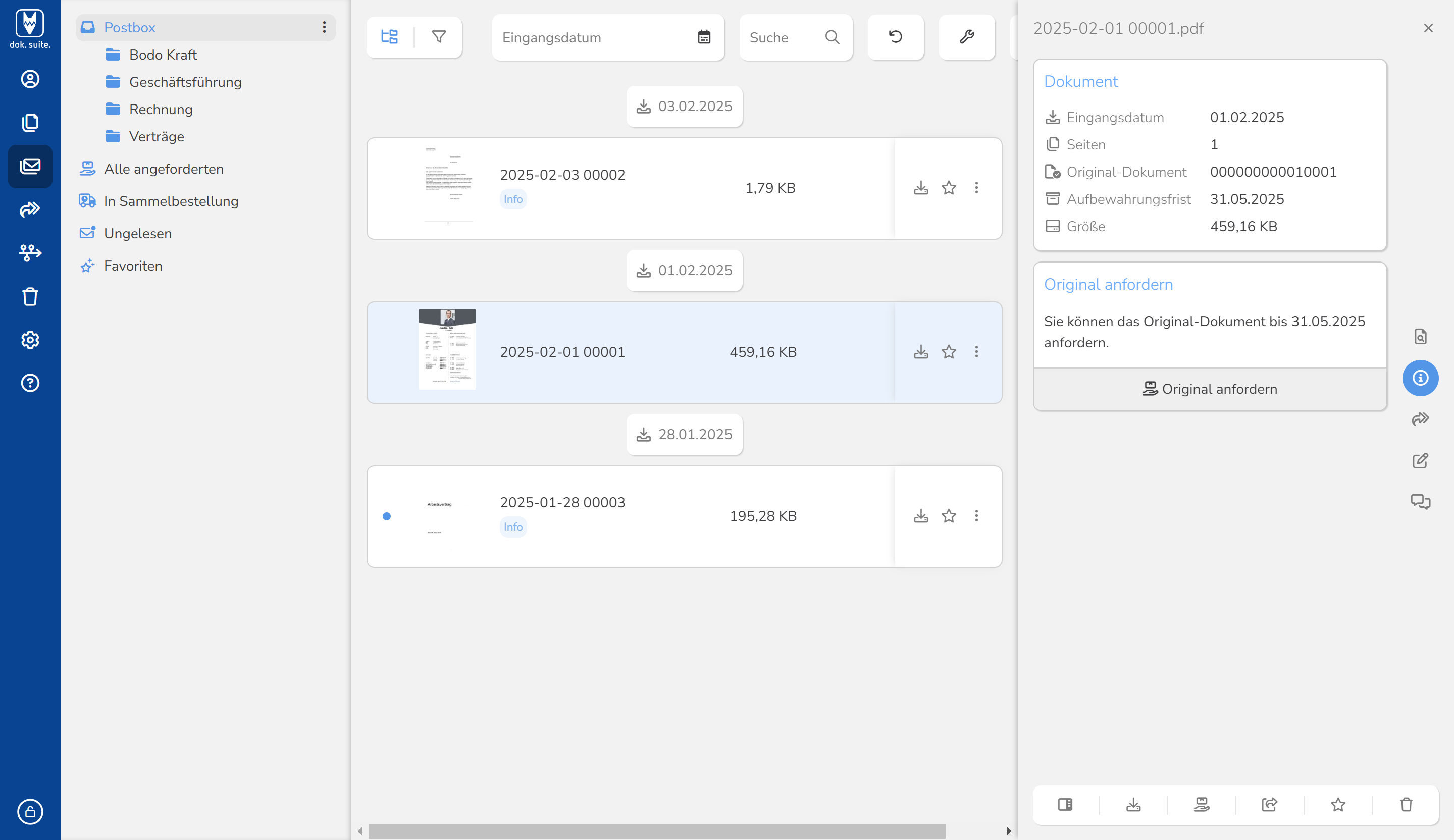Open the trash section in sidebar
Screen dimensions: 1454x840
click(x=30, y=296)
